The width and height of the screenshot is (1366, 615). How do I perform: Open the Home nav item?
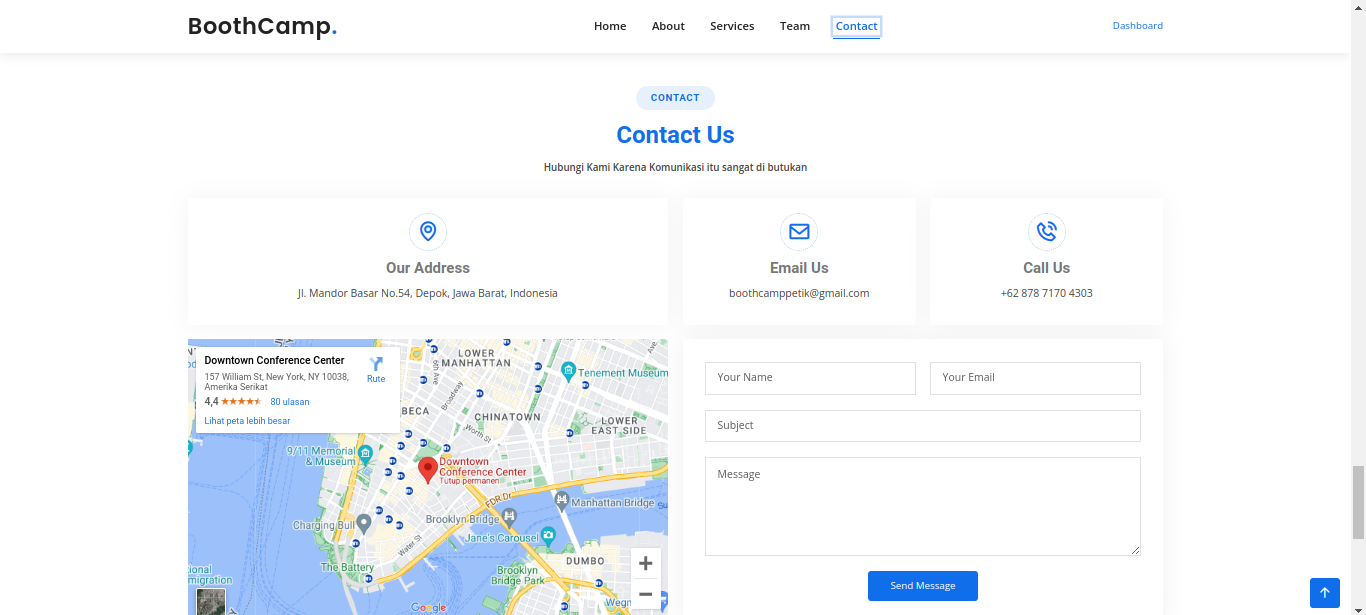coord(610,26)
